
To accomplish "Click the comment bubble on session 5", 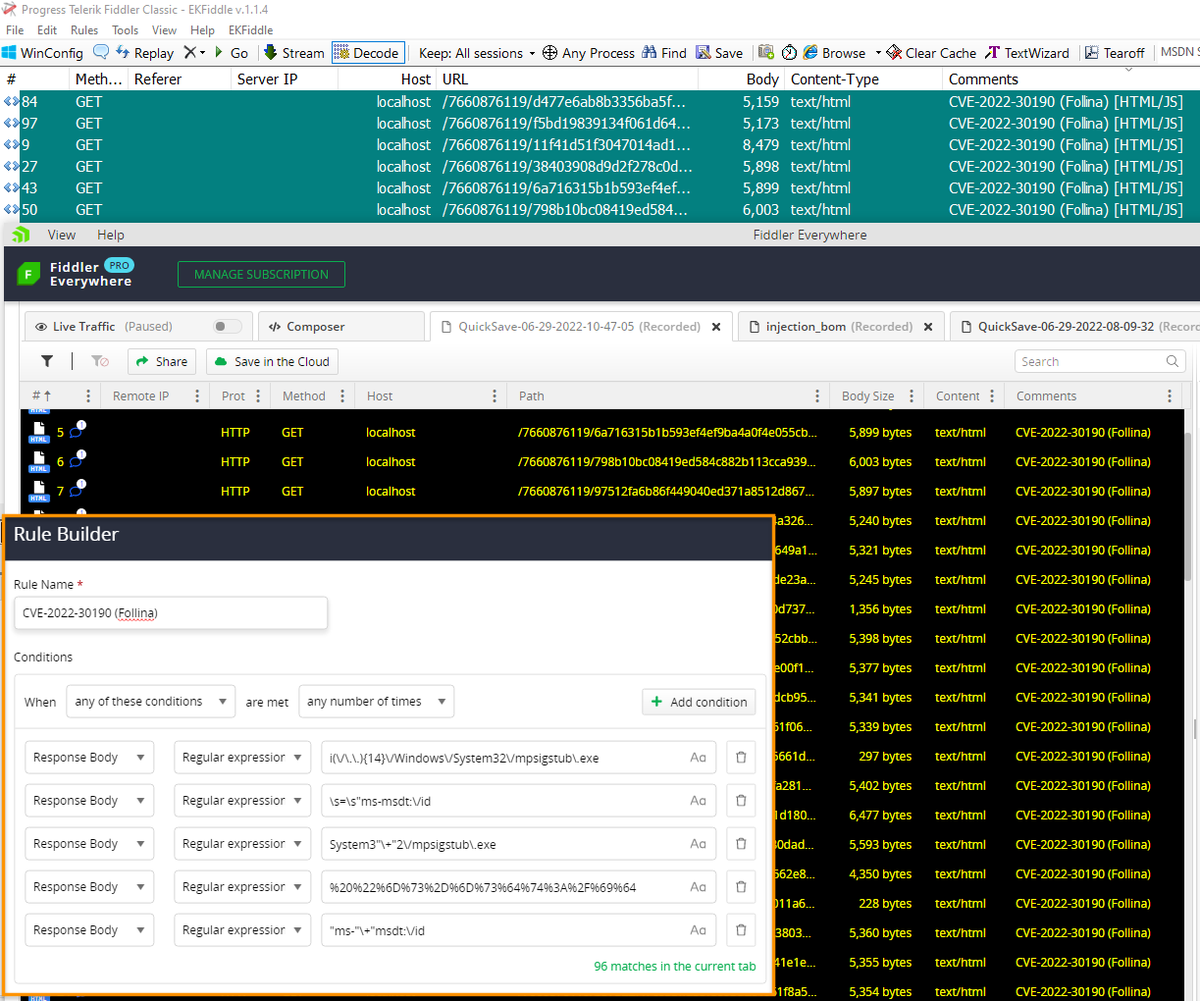I will click(76, 432).
